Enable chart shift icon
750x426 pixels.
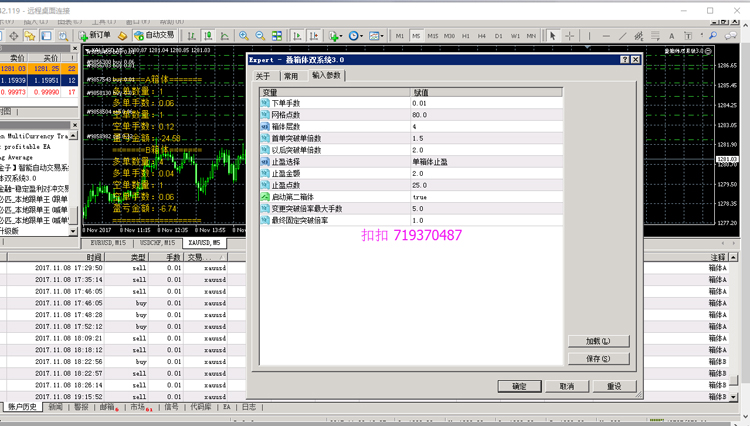pos(314,36)
